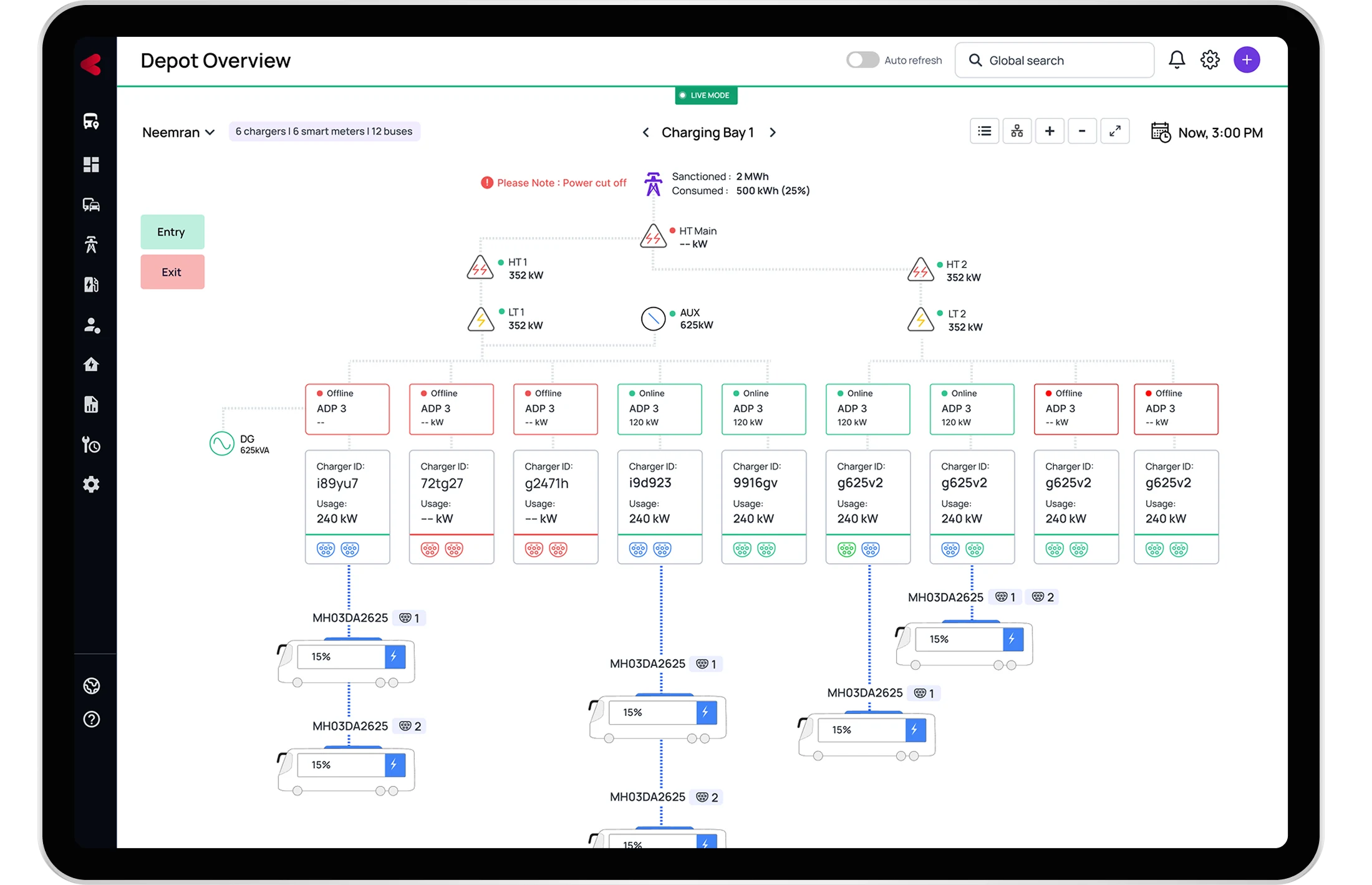Zoom out using the minus tool
The height and width of the screenshot is (885, 1372).
1082,131
